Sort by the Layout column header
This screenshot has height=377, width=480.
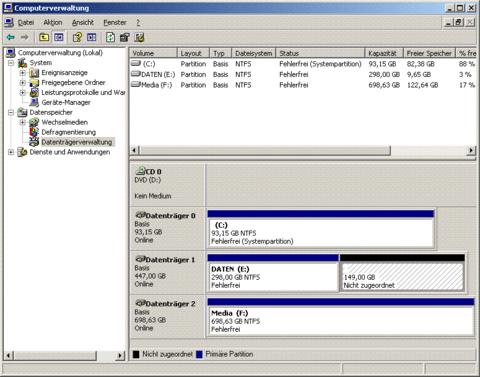[193, 53]
